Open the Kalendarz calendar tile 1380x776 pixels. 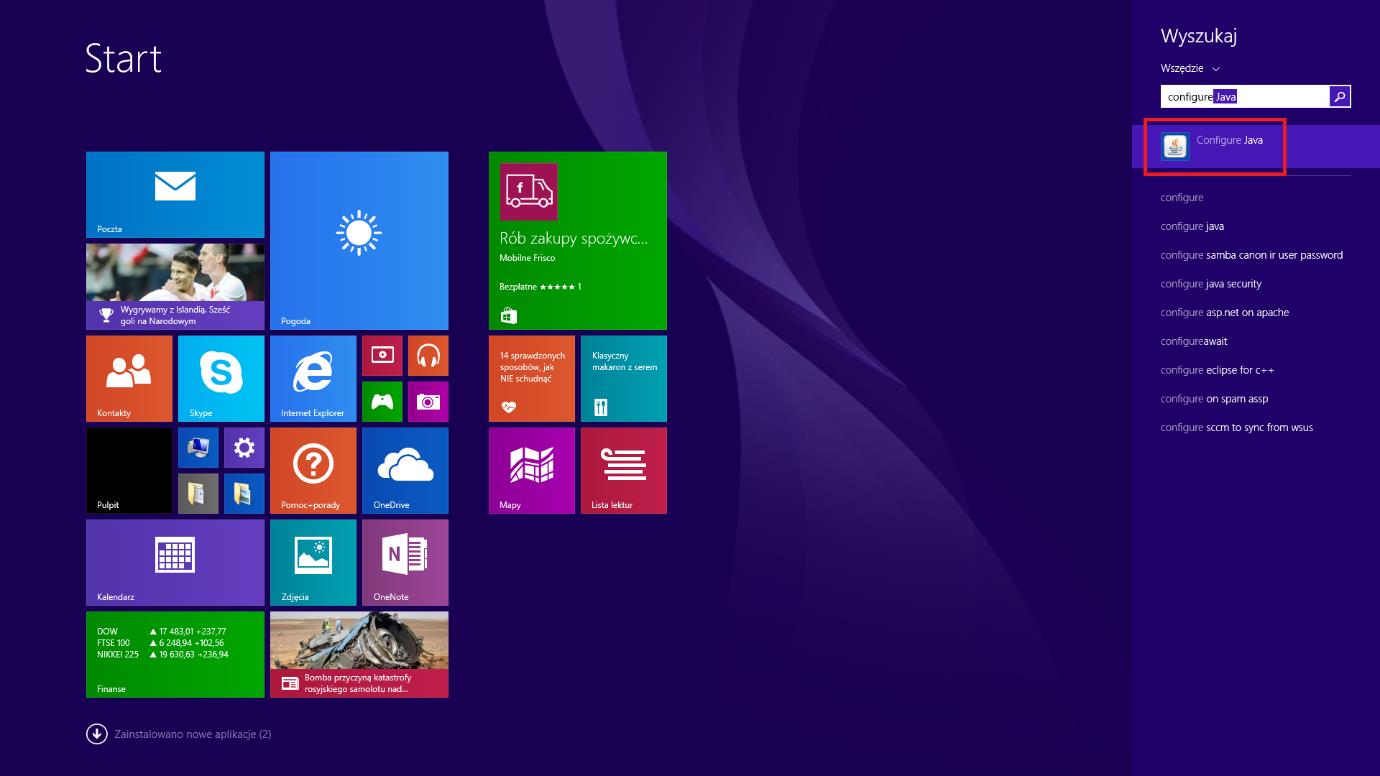coord(175,563)
